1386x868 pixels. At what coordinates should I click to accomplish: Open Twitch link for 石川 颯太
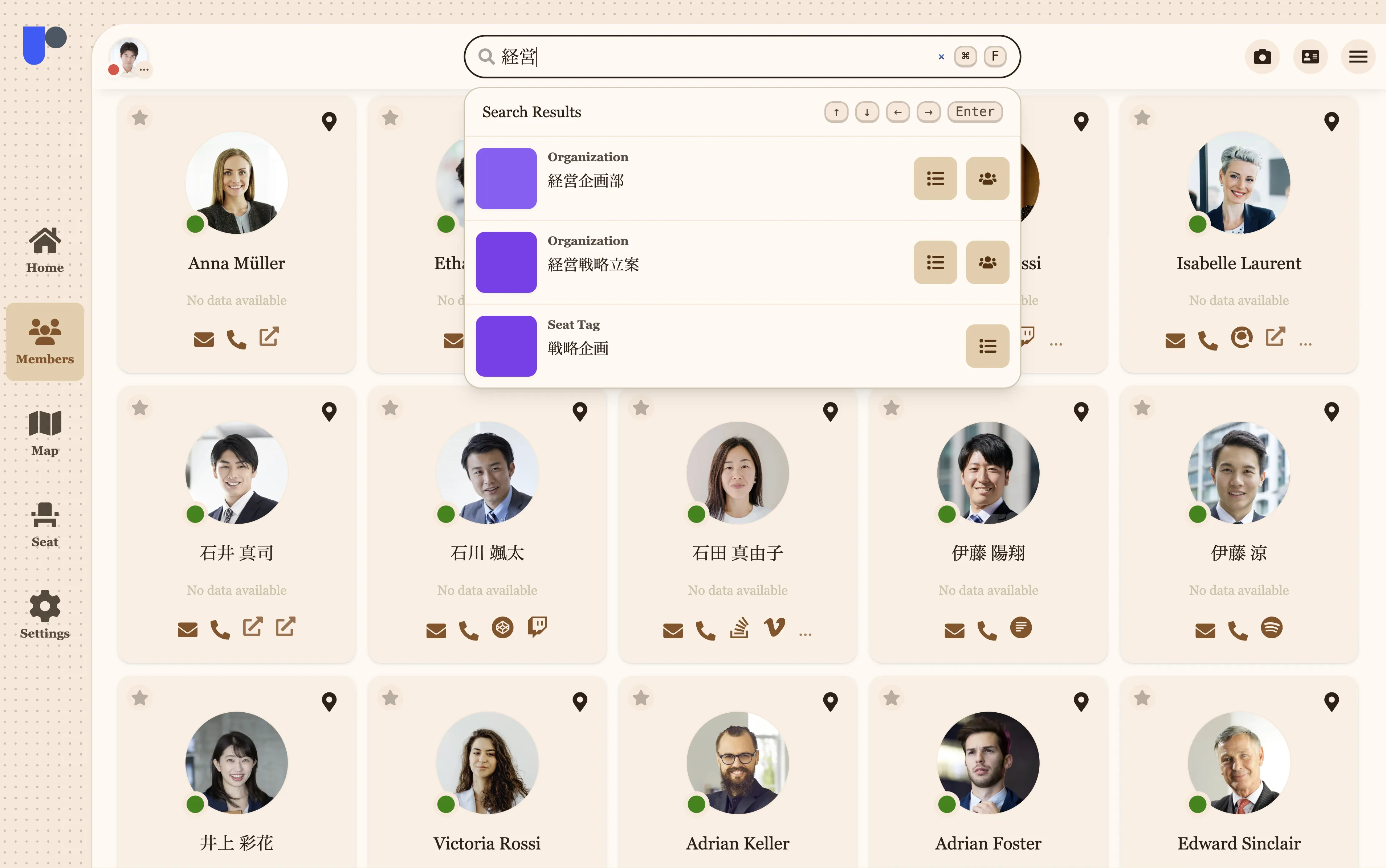pos(537,627)
